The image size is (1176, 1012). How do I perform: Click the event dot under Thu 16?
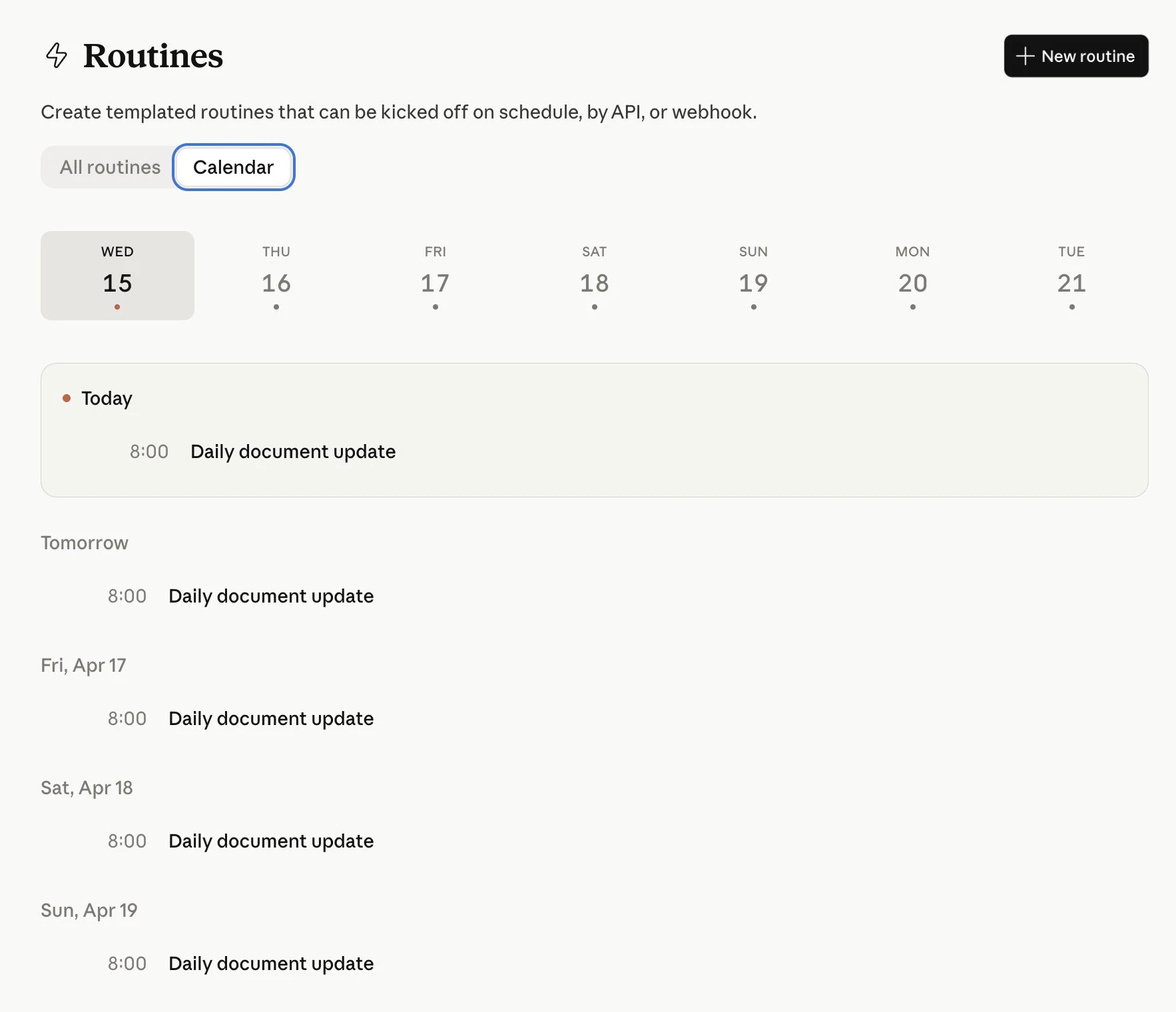pyautogui.click(x=276, y=308)
